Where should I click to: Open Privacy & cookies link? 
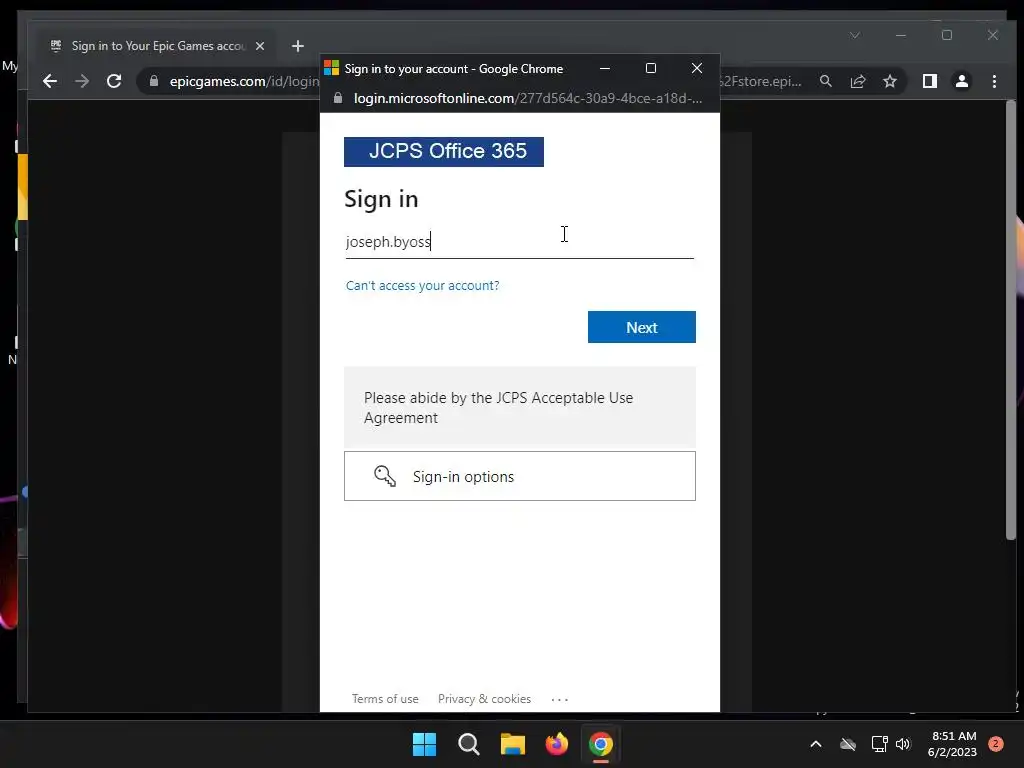tap(485, 699)
